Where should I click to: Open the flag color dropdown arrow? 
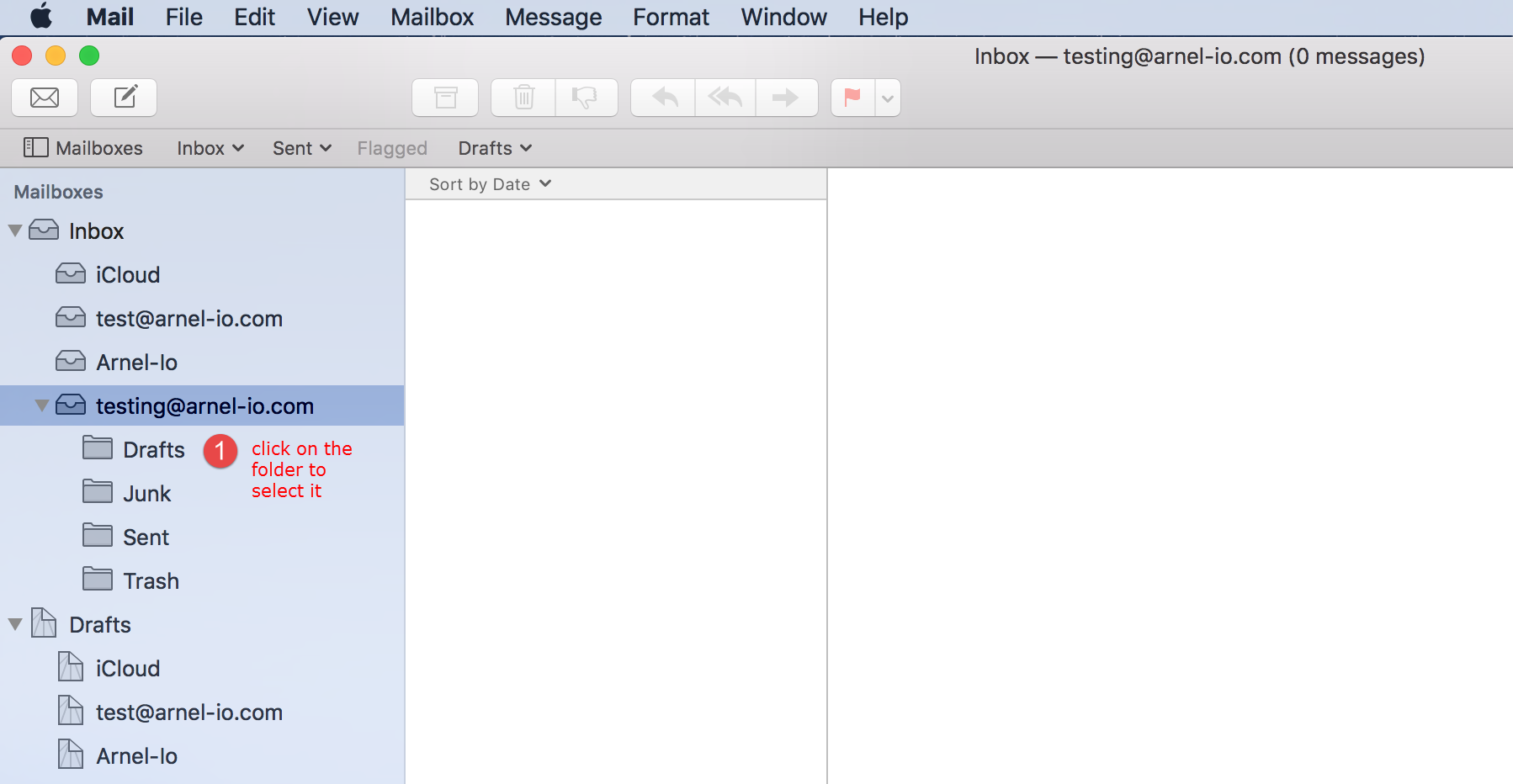[x=888, y=98]
